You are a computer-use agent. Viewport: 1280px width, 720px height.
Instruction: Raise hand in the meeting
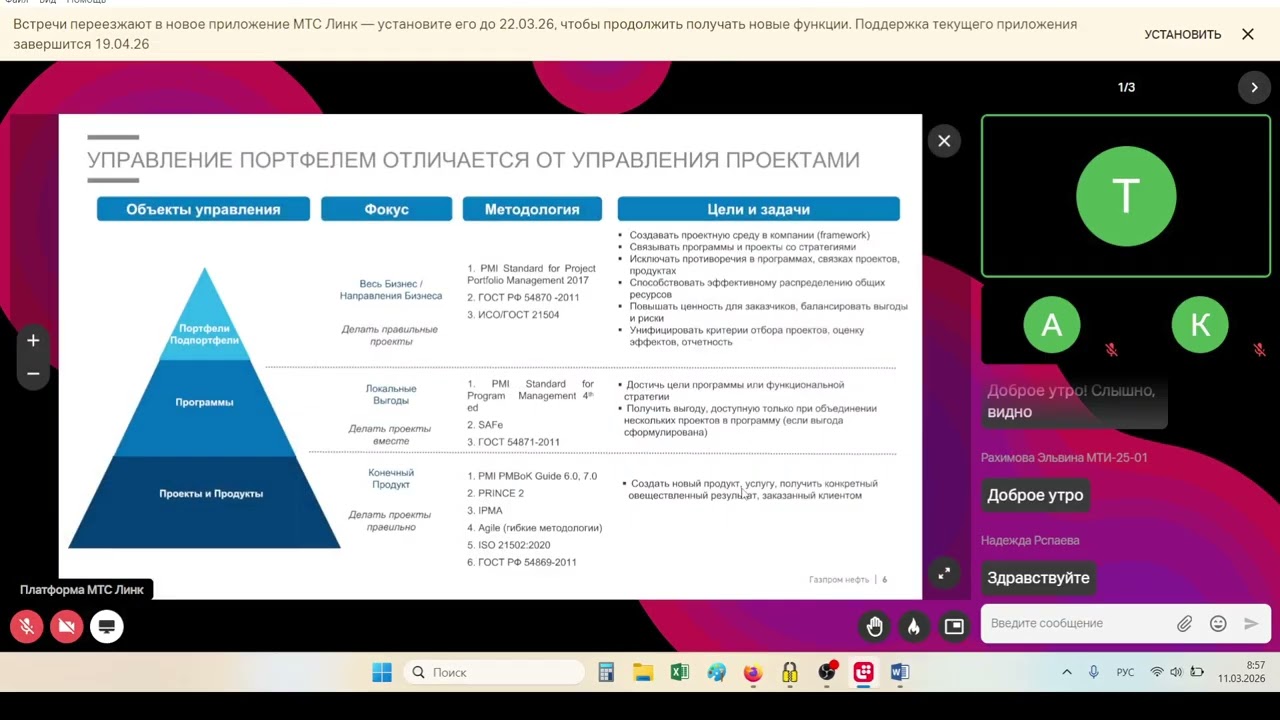(x=875, y=627)
